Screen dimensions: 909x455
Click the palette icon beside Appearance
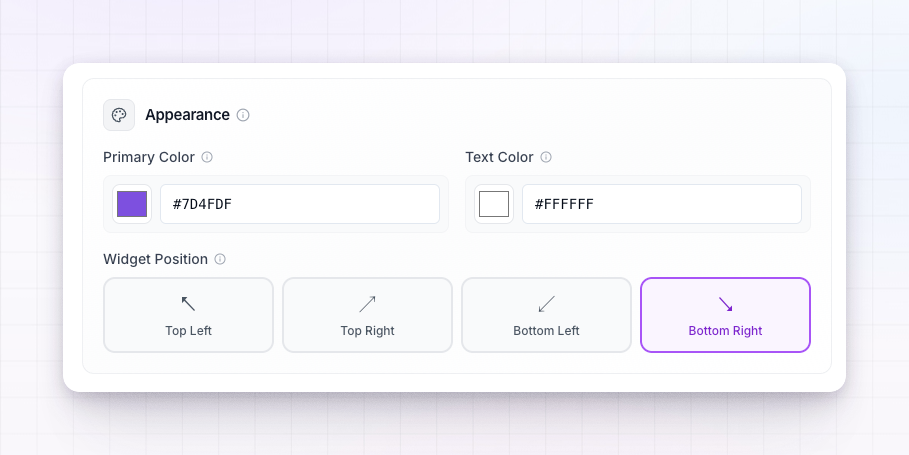coord(119,115)
